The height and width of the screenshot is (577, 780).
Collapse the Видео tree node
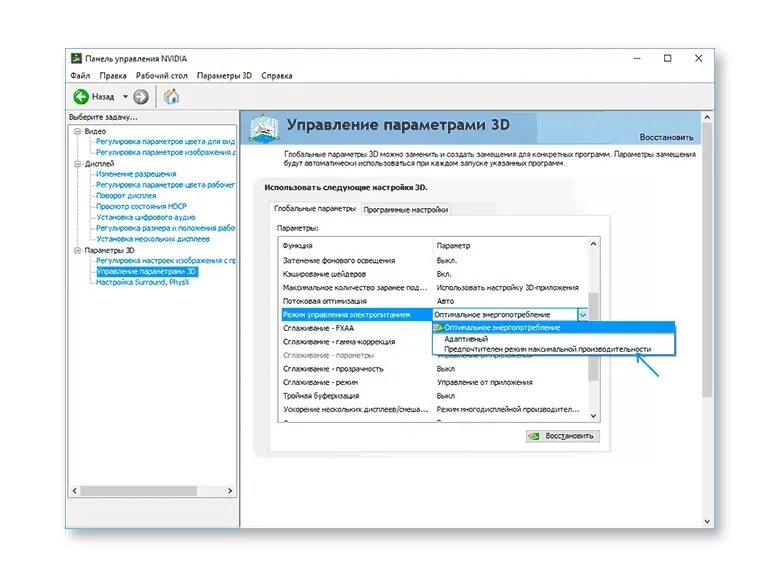click(x=78, y=131)
